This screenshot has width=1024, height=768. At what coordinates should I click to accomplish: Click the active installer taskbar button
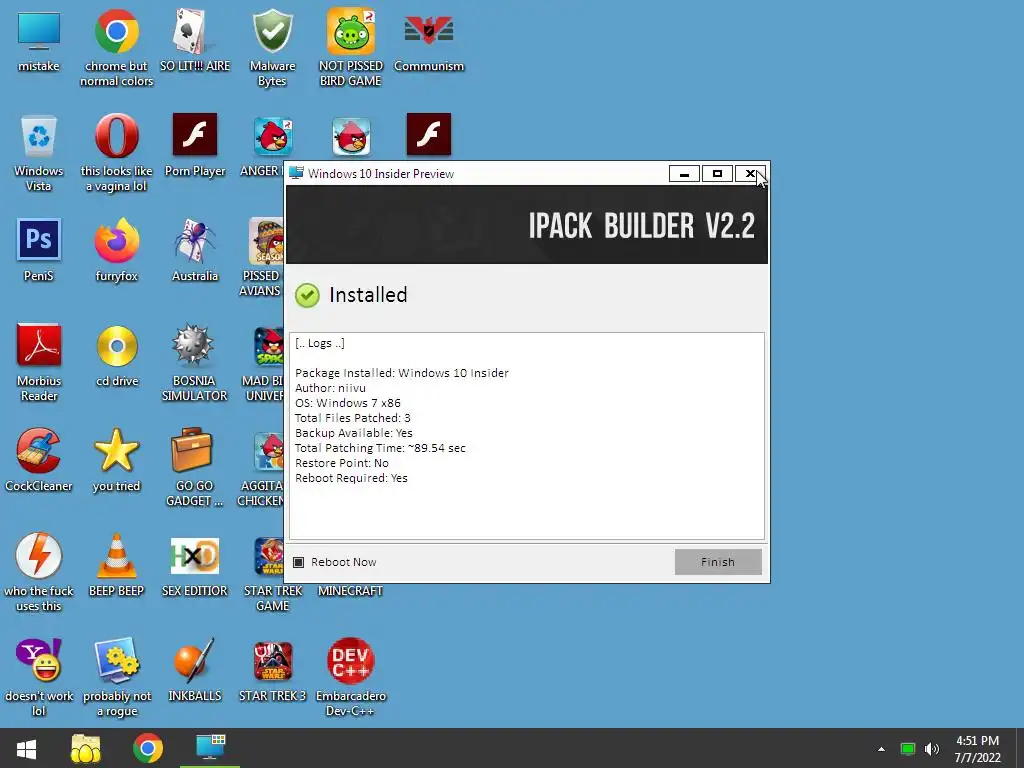(x=210, y=748)
